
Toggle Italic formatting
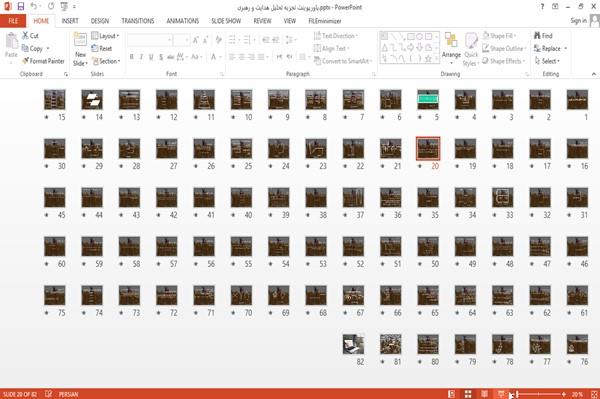pyautogui.click(x=141, y=57)
